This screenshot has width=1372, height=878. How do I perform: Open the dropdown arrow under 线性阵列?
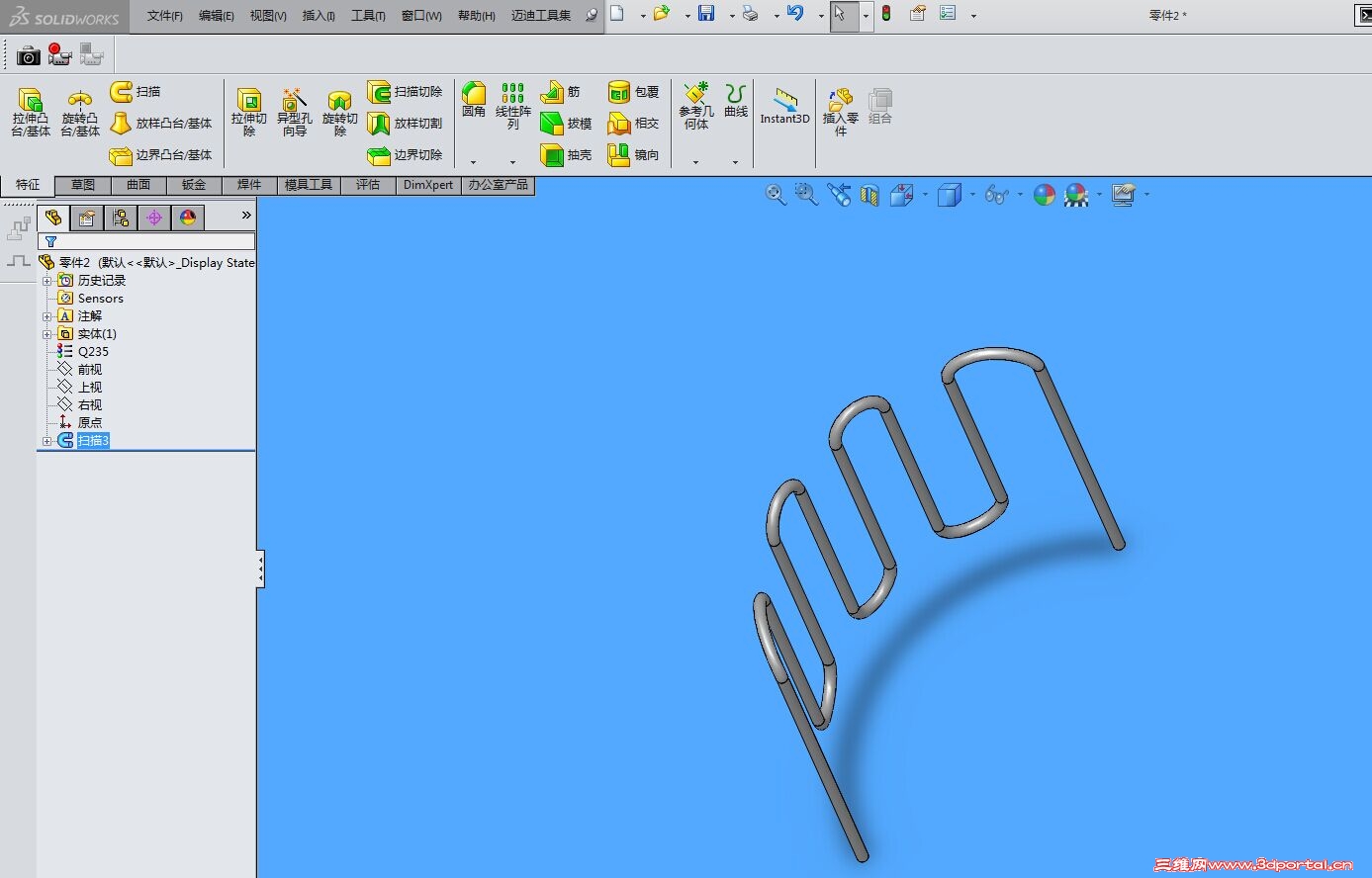[x=512, y=162]
